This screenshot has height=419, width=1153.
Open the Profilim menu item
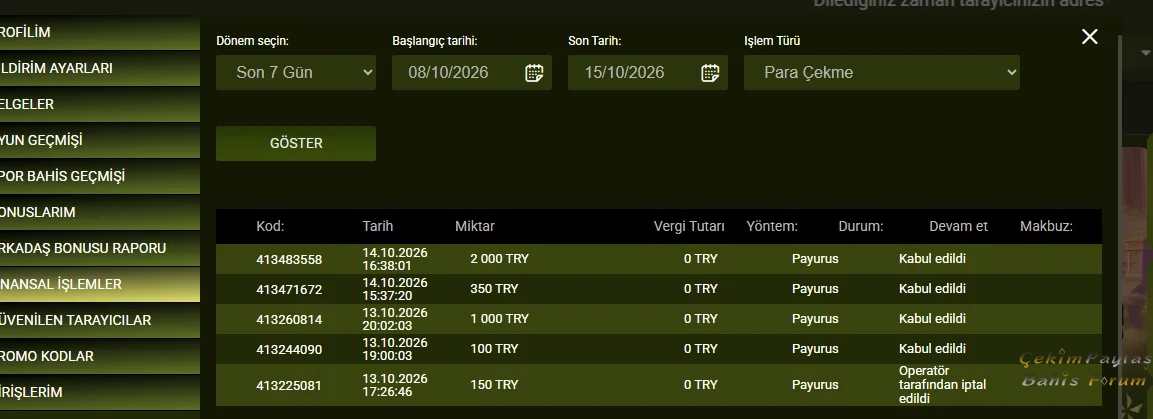[x=99, y=32]
